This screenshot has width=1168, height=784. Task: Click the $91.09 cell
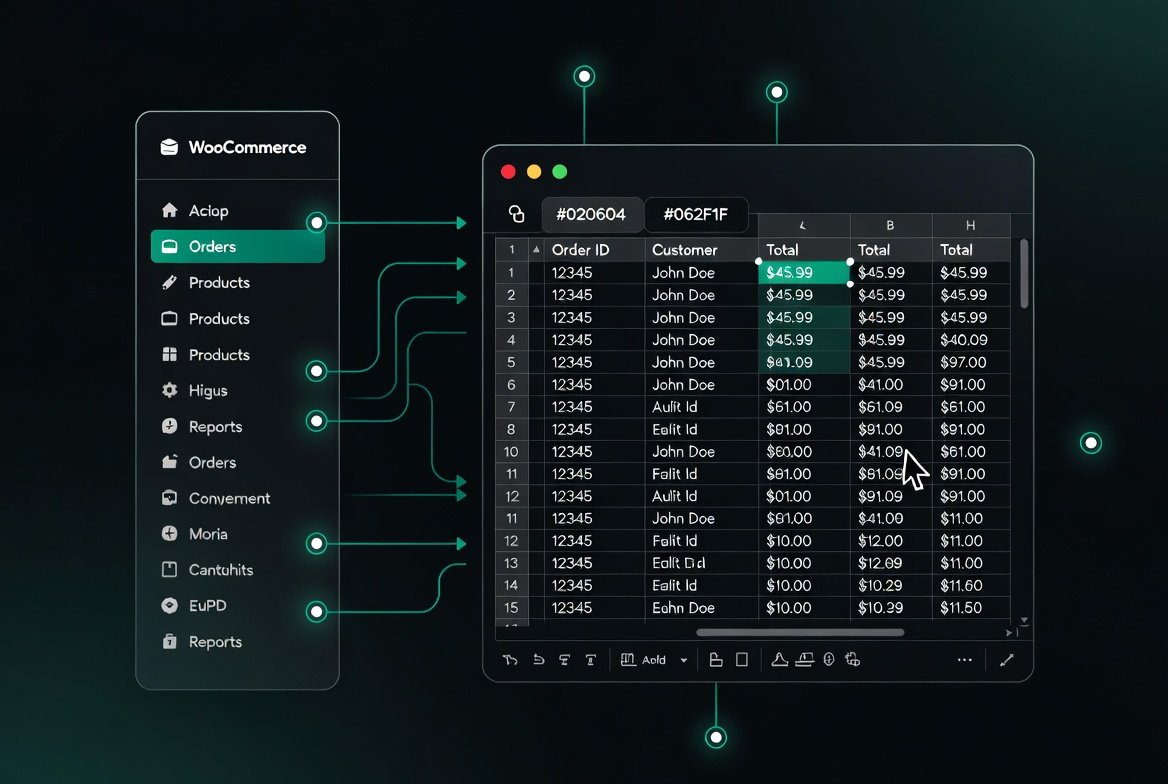point(890,496)
